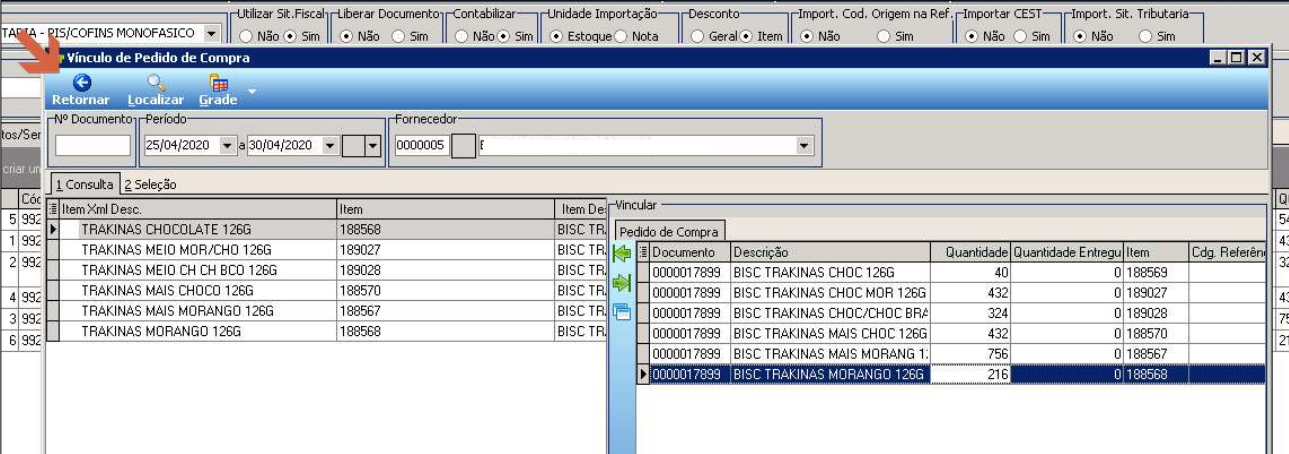Click the Retornar back arrow icon

coord(82,83)
